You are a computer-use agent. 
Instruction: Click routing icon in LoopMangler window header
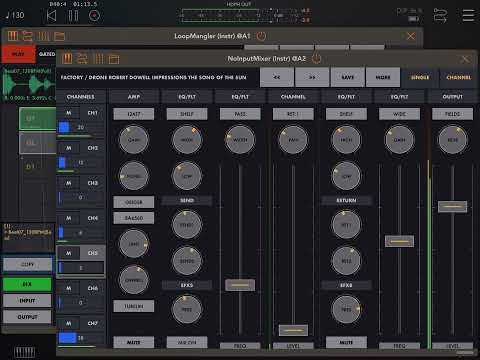[x=28, y=36]
